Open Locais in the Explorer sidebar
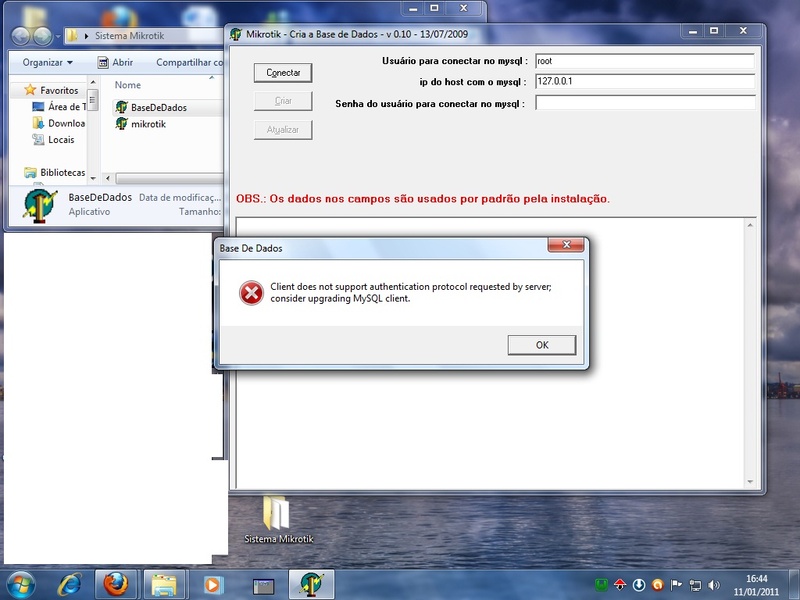 (x=53, y=139)
